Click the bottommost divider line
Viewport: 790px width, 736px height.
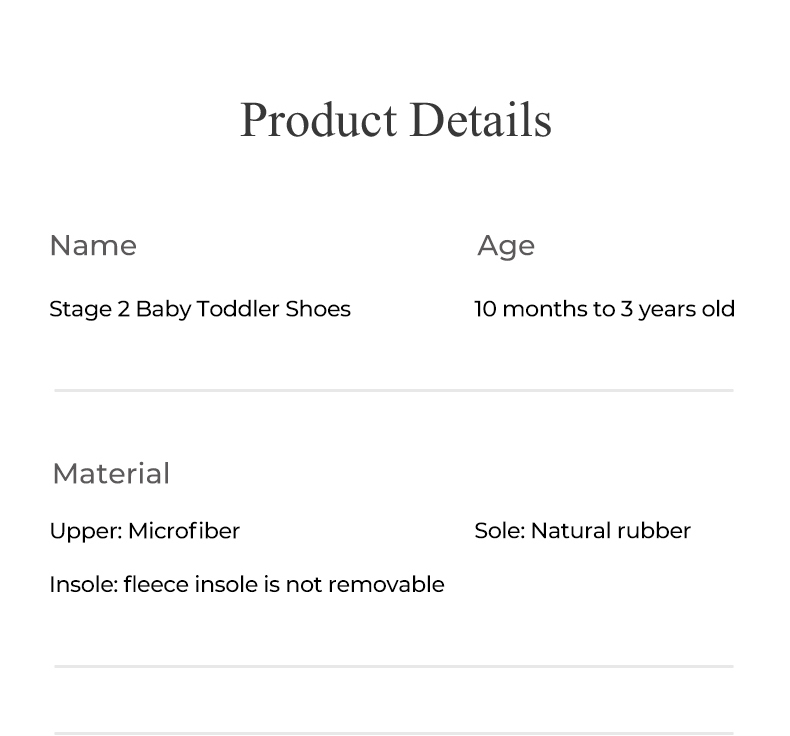pos(394,733)
